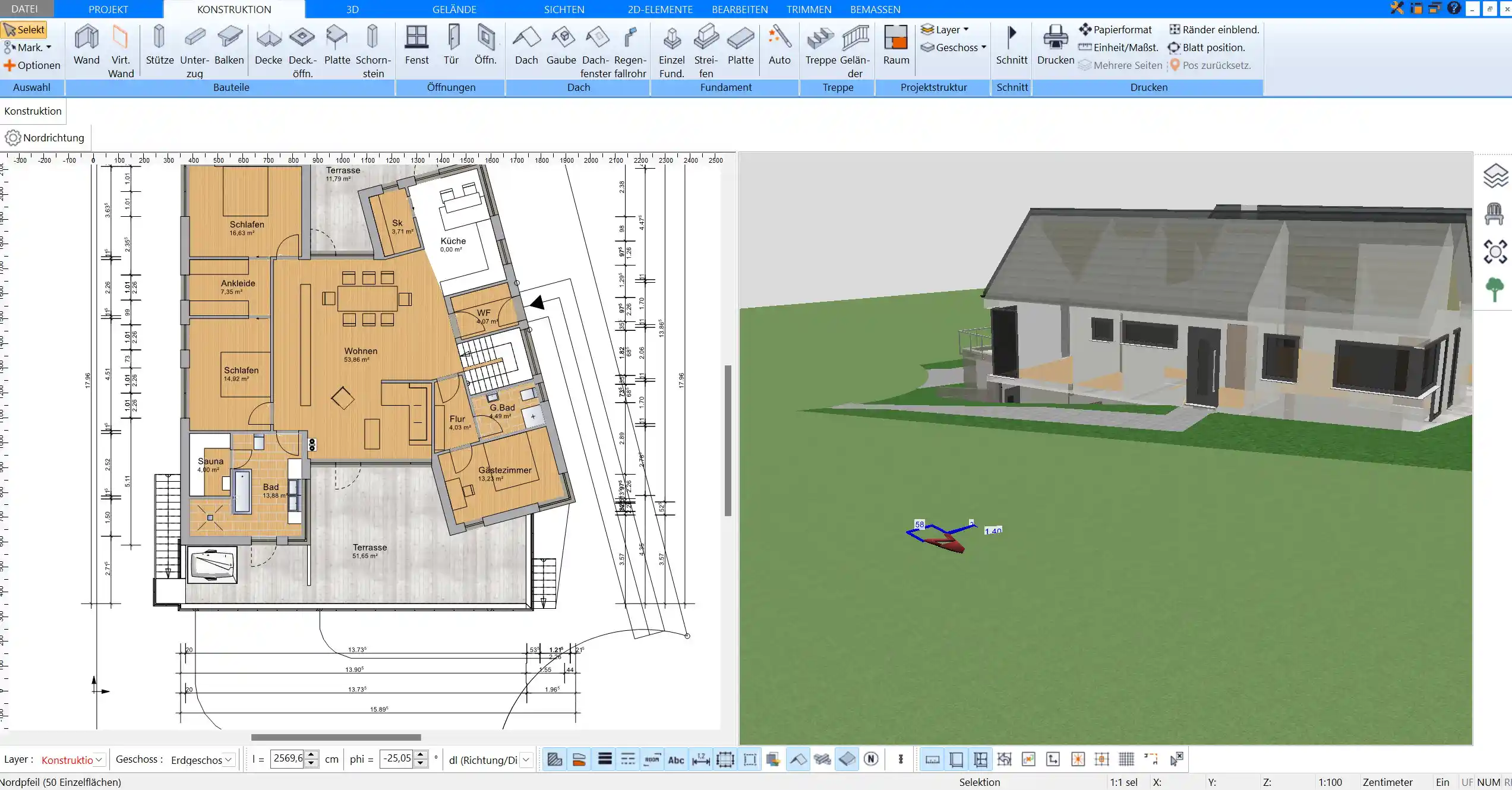Screen dimensions: 1512x790
Task: Switch to the GELÄNDE ribbon tab
Action: click(x=454, y=9)
